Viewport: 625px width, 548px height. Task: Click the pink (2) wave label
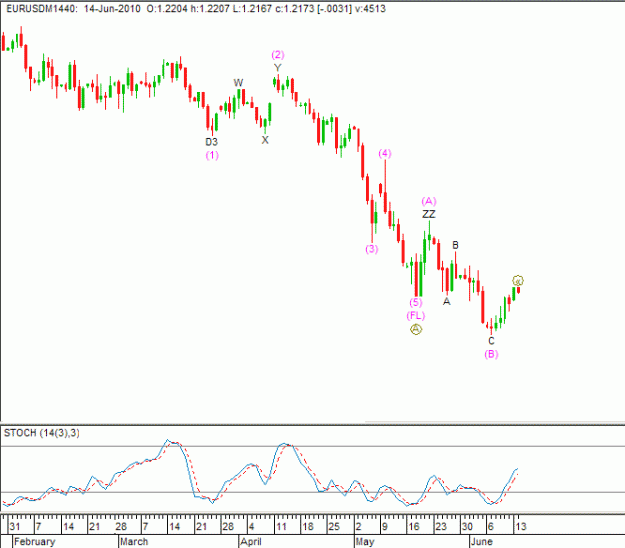[x=278, y=55]
